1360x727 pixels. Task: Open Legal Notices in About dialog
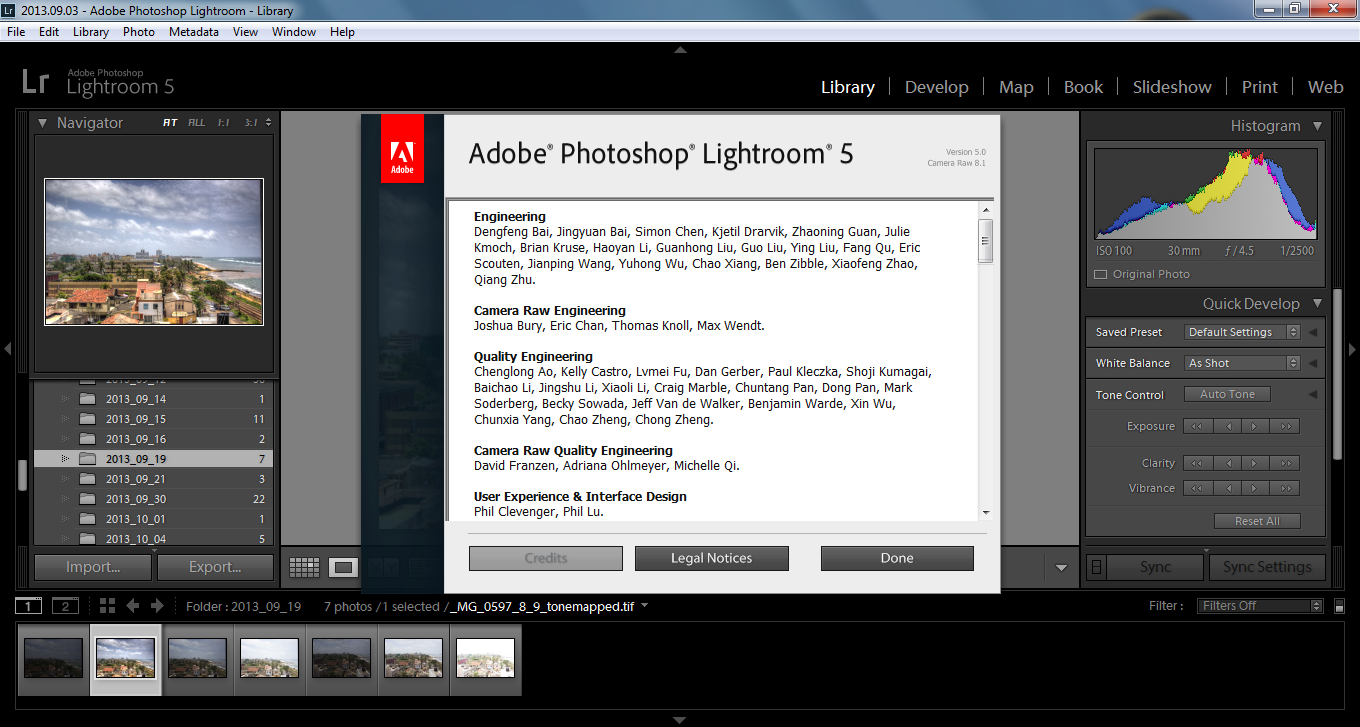pyautogui.click(x=712, y=558)
